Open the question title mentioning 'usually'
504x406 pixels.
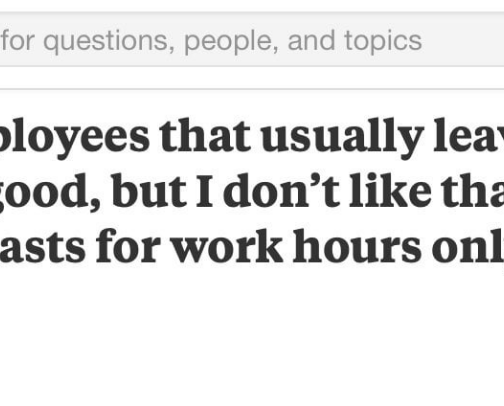252,191
